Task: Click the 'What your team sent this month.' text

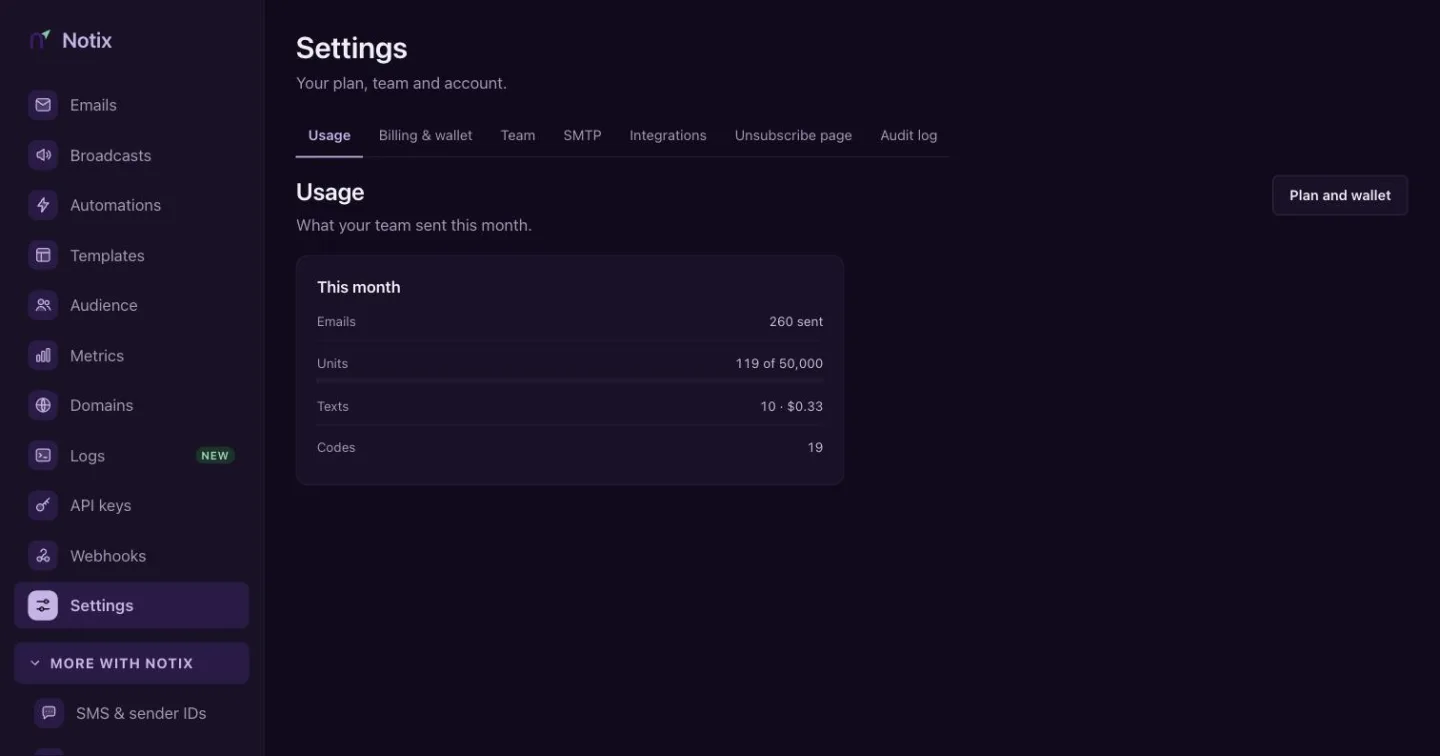Action: tap(414, 225)
